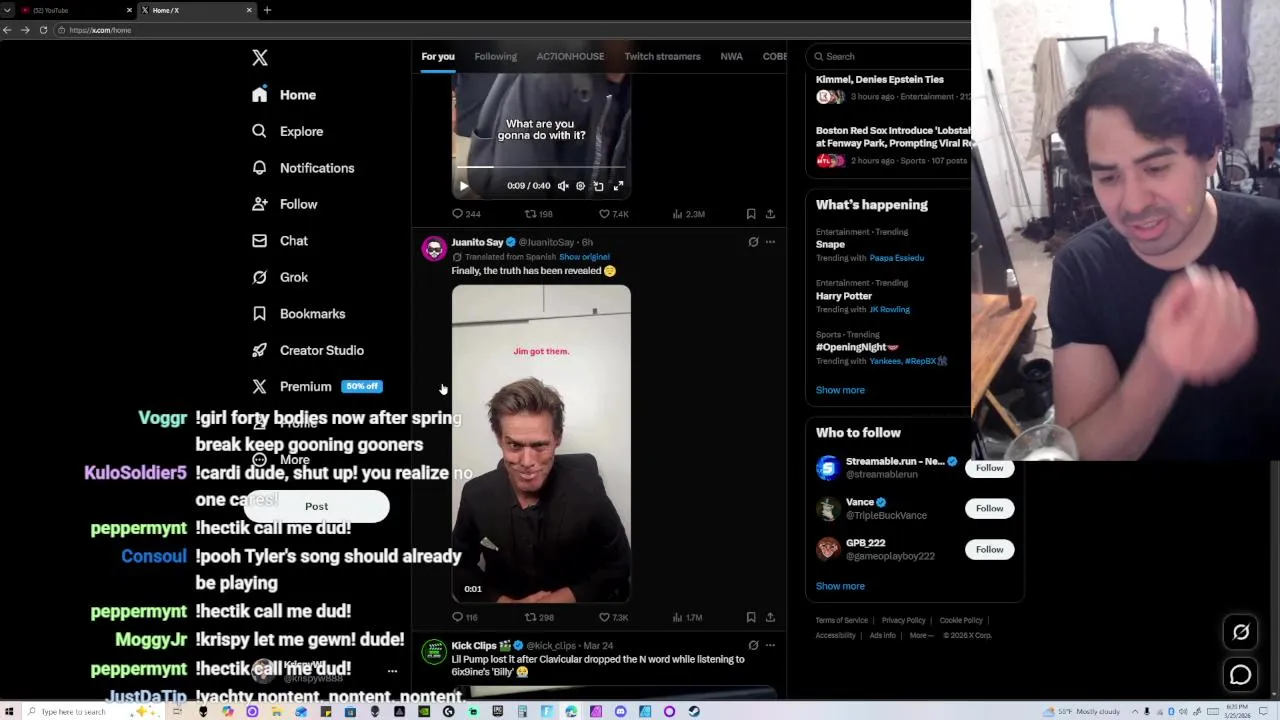The height and width of the screenshot is (720, 1280).
Task: Follow Streamable.run account
Action: 989,468
